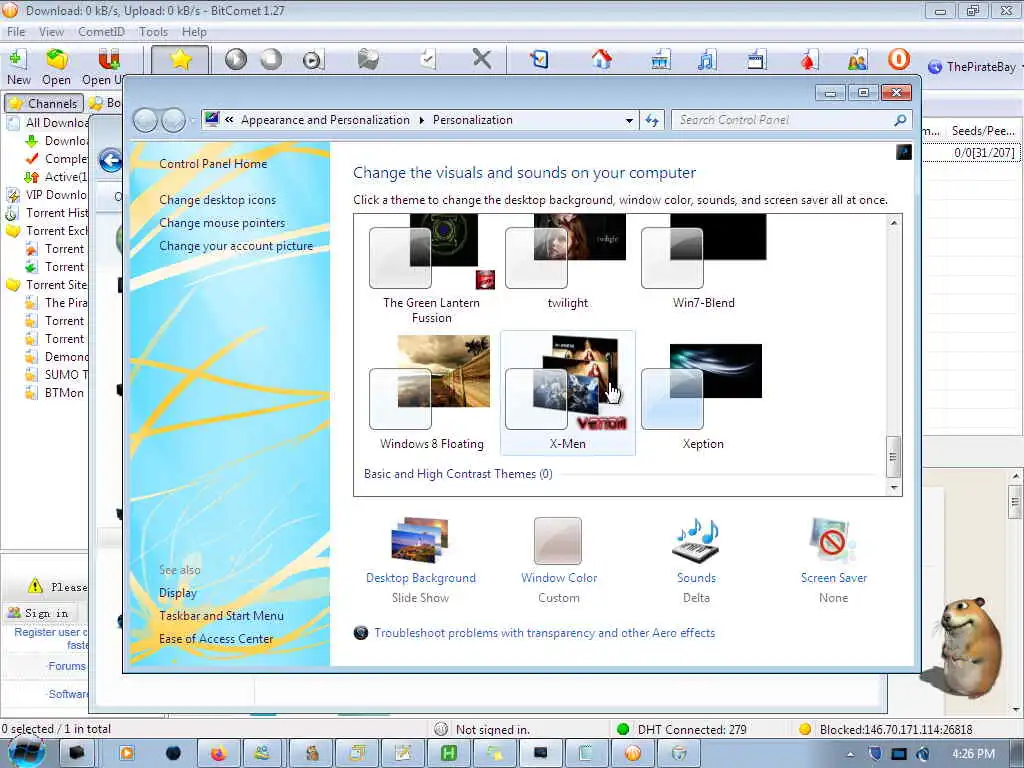This screenshot has width=1024, height=768.
Task: Open Firefox from the taskbar
Action: click(218, 754)
